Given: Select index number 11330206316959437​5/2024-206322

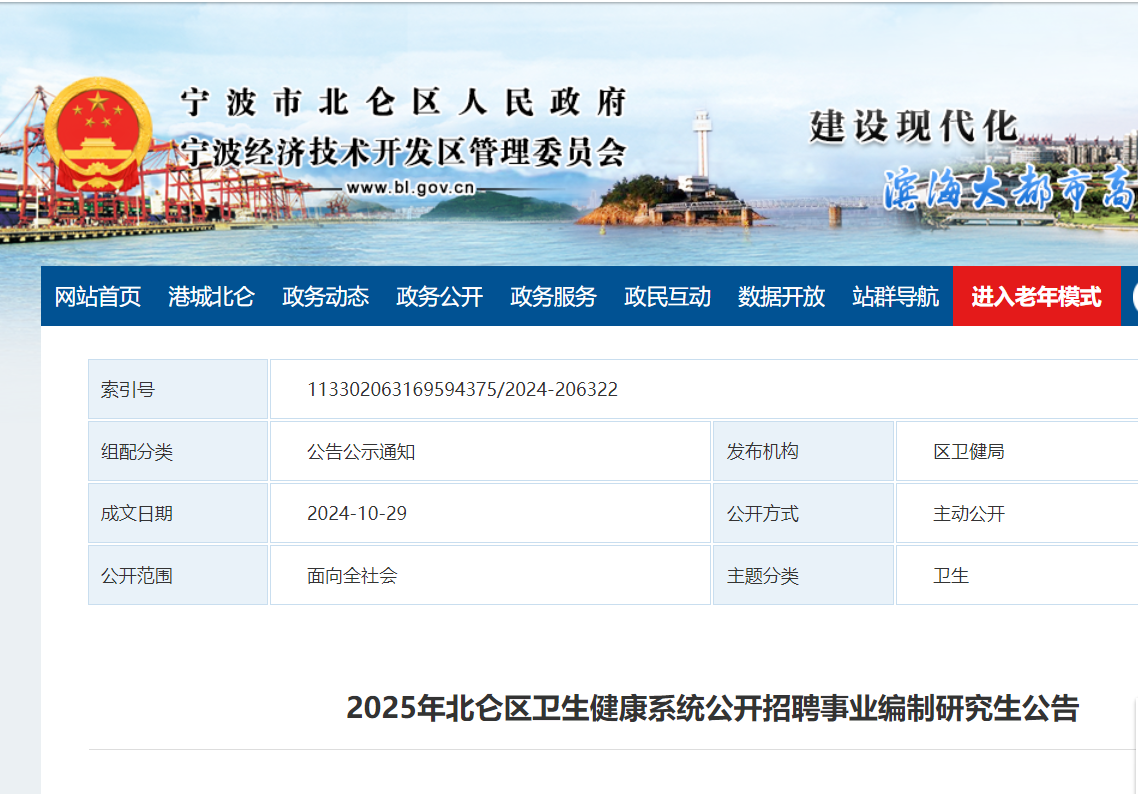Looking at the screenshot, I should (x=462, y=390).
